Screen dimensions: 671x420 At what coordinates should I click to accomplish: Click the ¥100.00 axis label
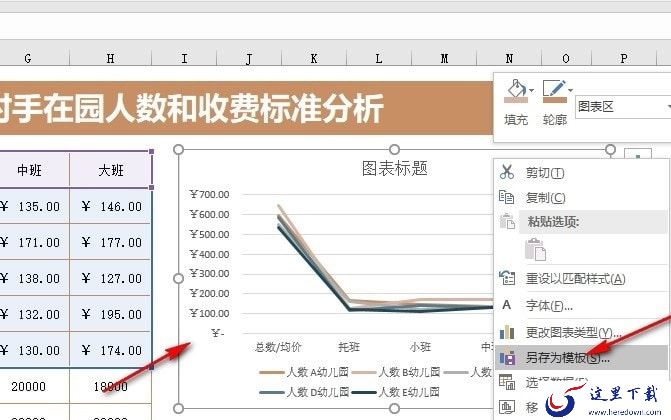point(210,313)
